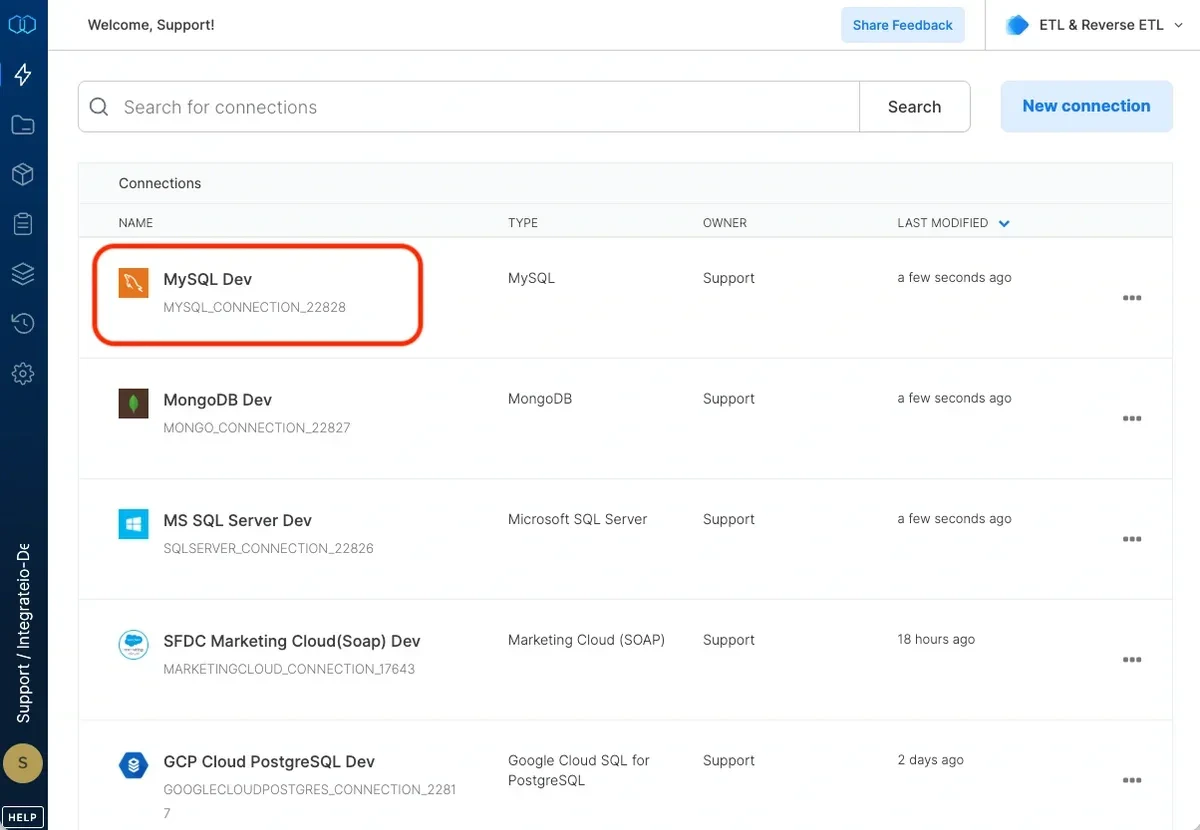Open the documentation book icon at sidebar top

(x=22, y=23)
